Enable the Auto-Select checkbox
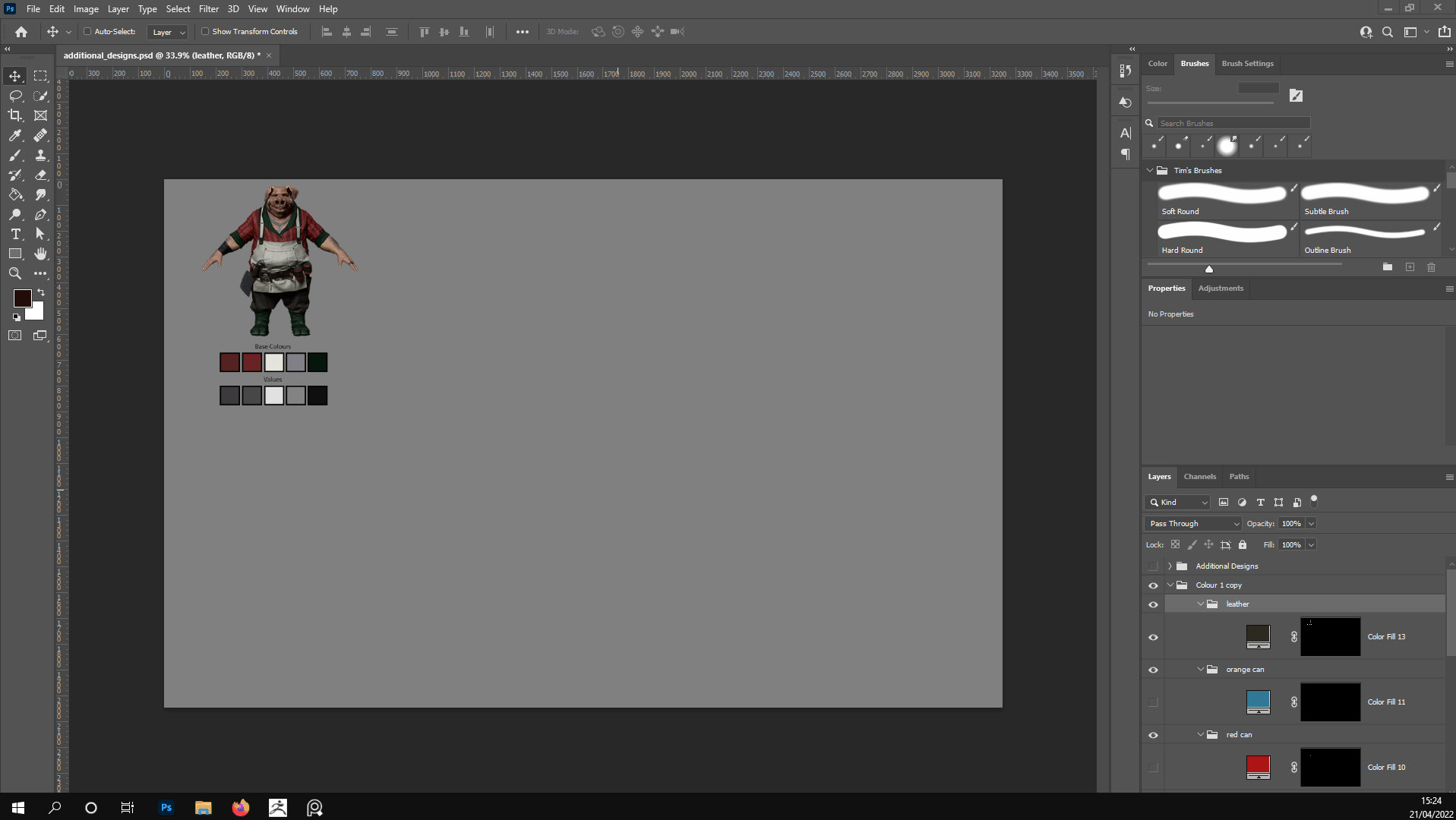1456x820 pixels. [87, 32]
